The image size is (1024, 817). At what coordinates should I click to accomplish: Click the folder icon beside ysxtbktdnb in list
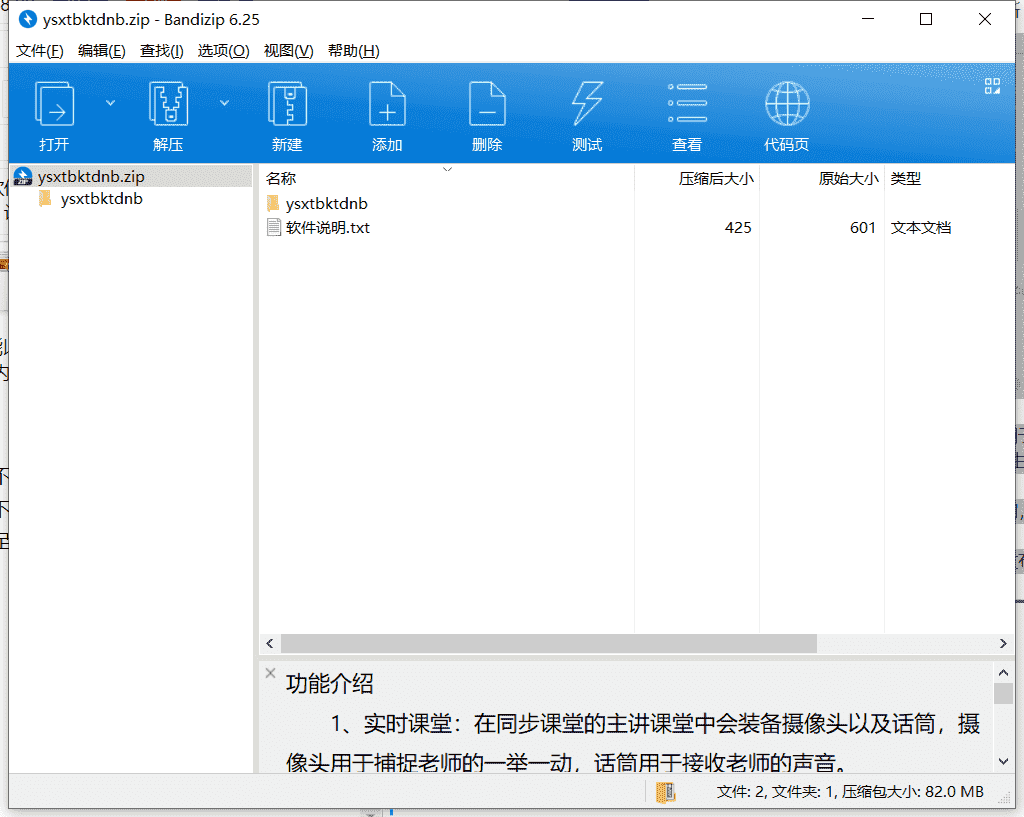[273, 203]
